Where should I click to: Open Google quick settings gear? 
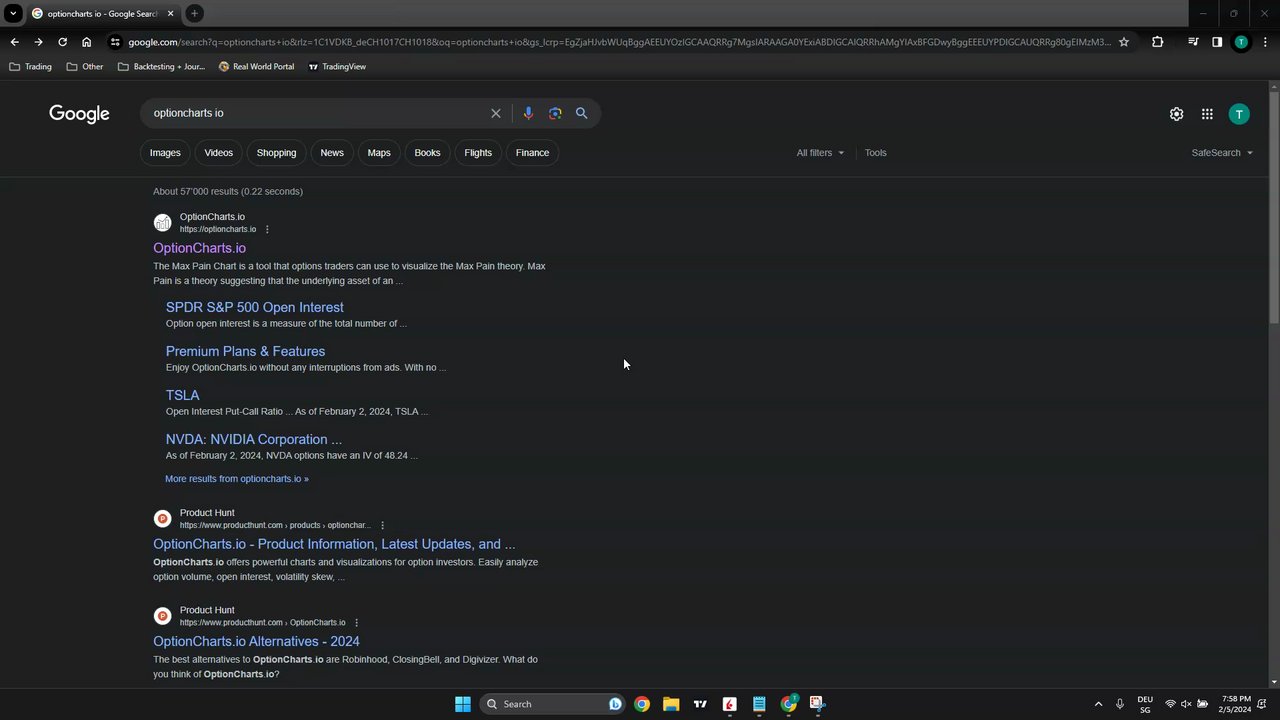click(x=1176, y=114)
